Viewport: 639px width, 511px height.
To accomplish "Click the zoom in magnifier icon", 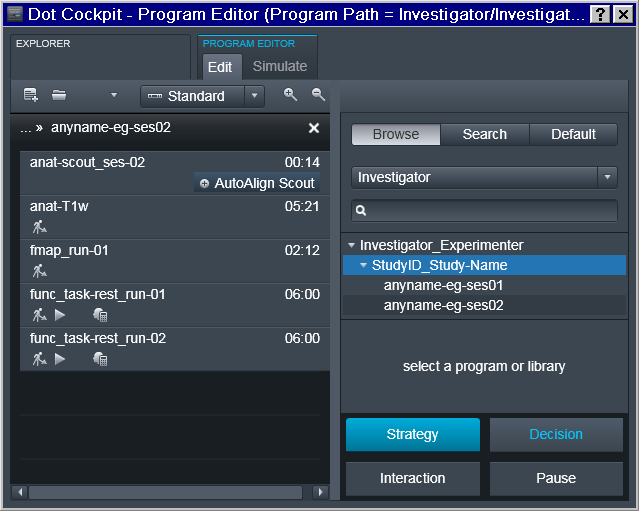I will point(290,95).
